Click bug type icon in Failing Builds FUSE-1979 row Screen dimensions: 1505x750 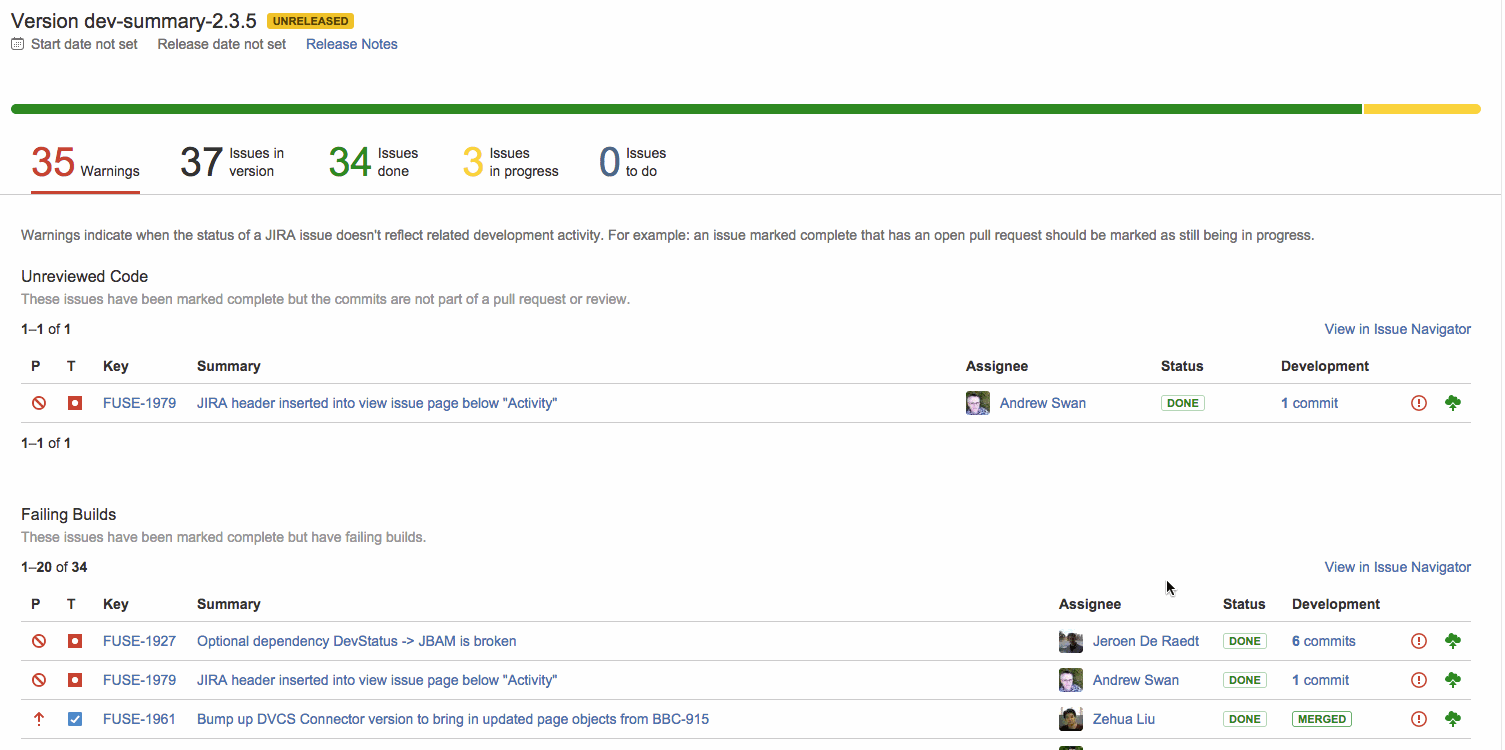(x=75, y=680)
